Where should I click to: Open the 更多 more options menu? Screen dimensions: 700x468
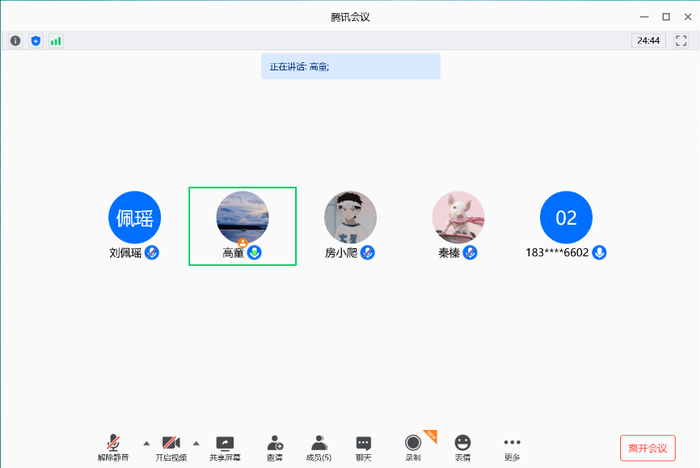click(x=512, y=448)
